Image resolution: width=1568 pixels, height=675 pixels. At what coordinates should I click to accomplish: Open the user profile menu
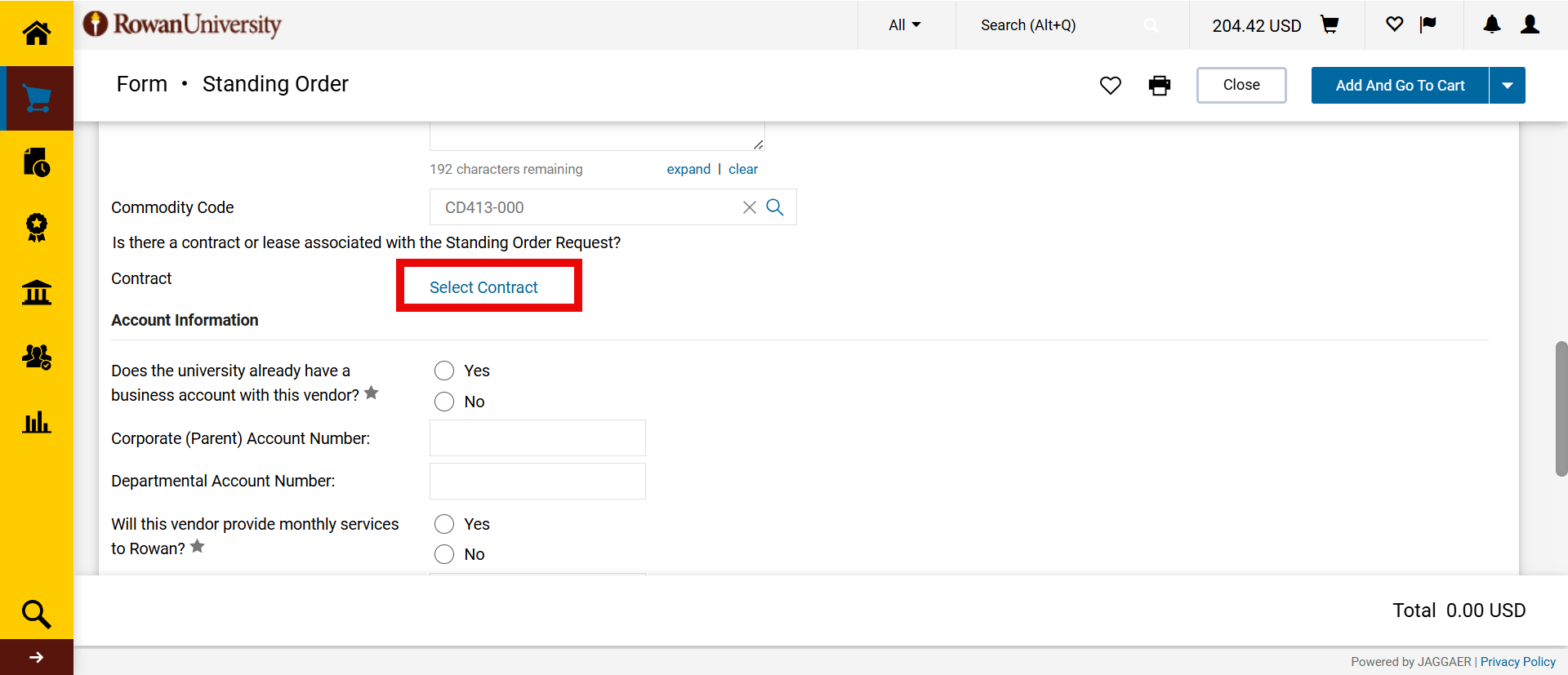tap(1530, 25)
